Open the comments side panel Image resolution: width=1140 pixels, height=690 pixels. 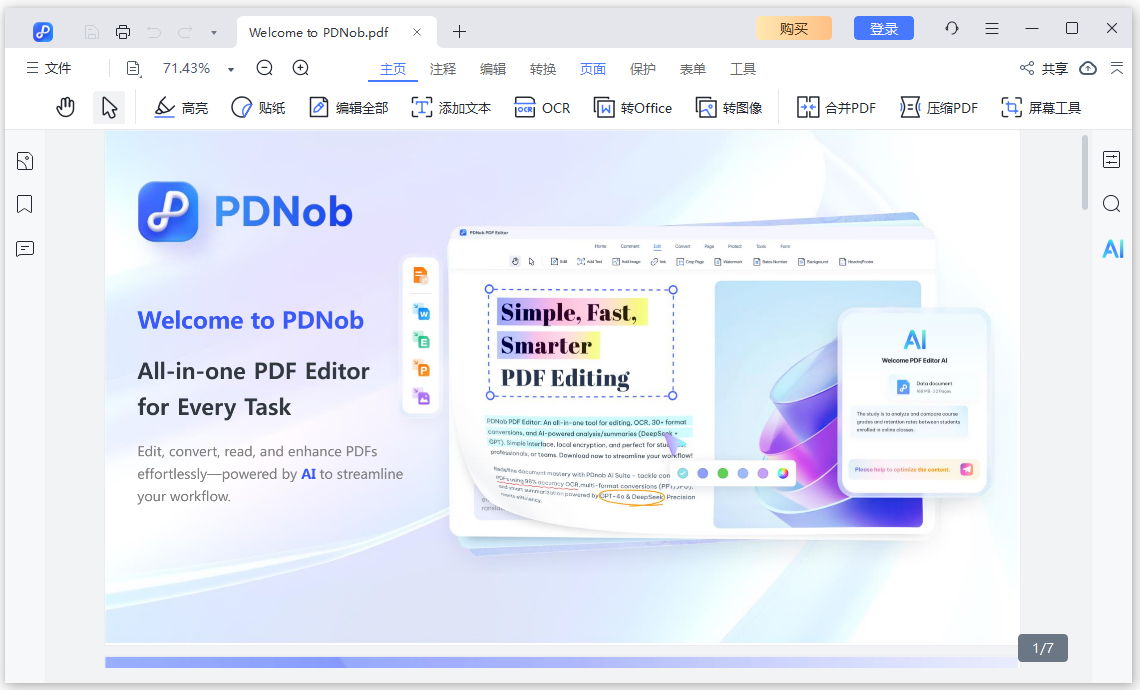25,249
